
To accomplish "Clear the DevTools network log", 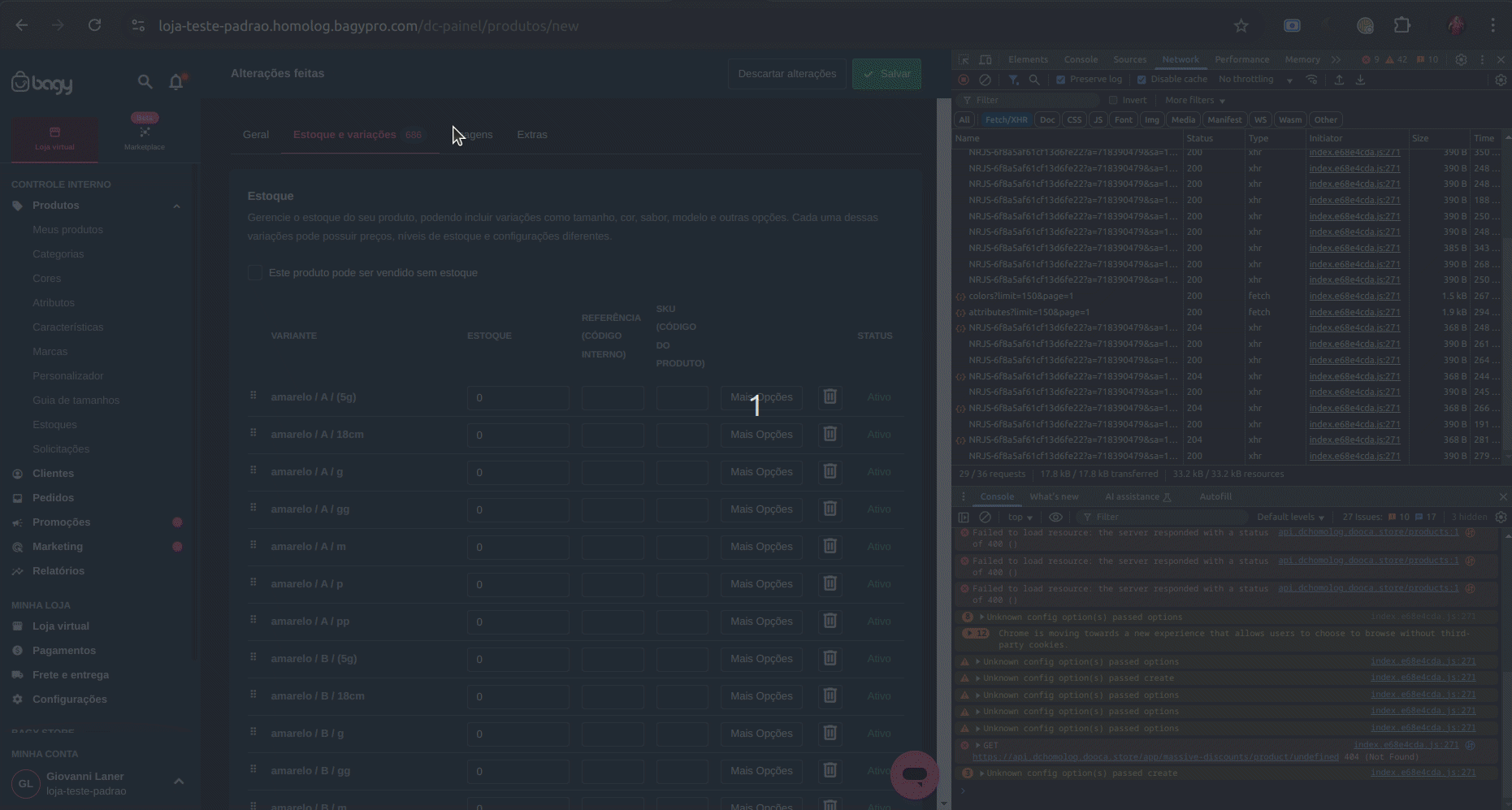I will [x=985, y=80].
